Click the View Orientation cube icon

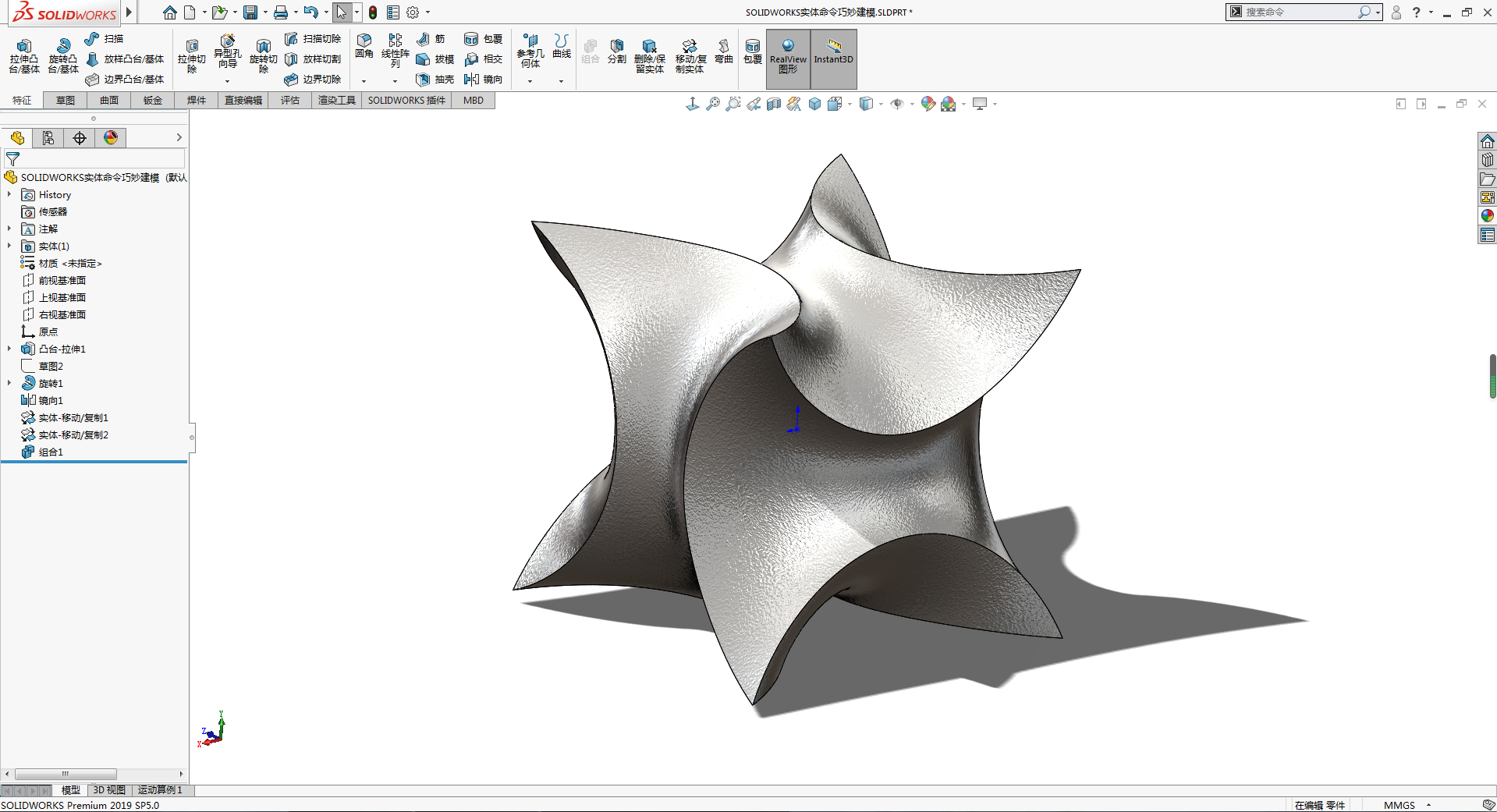pyautogui.click(x=834, y=104)
